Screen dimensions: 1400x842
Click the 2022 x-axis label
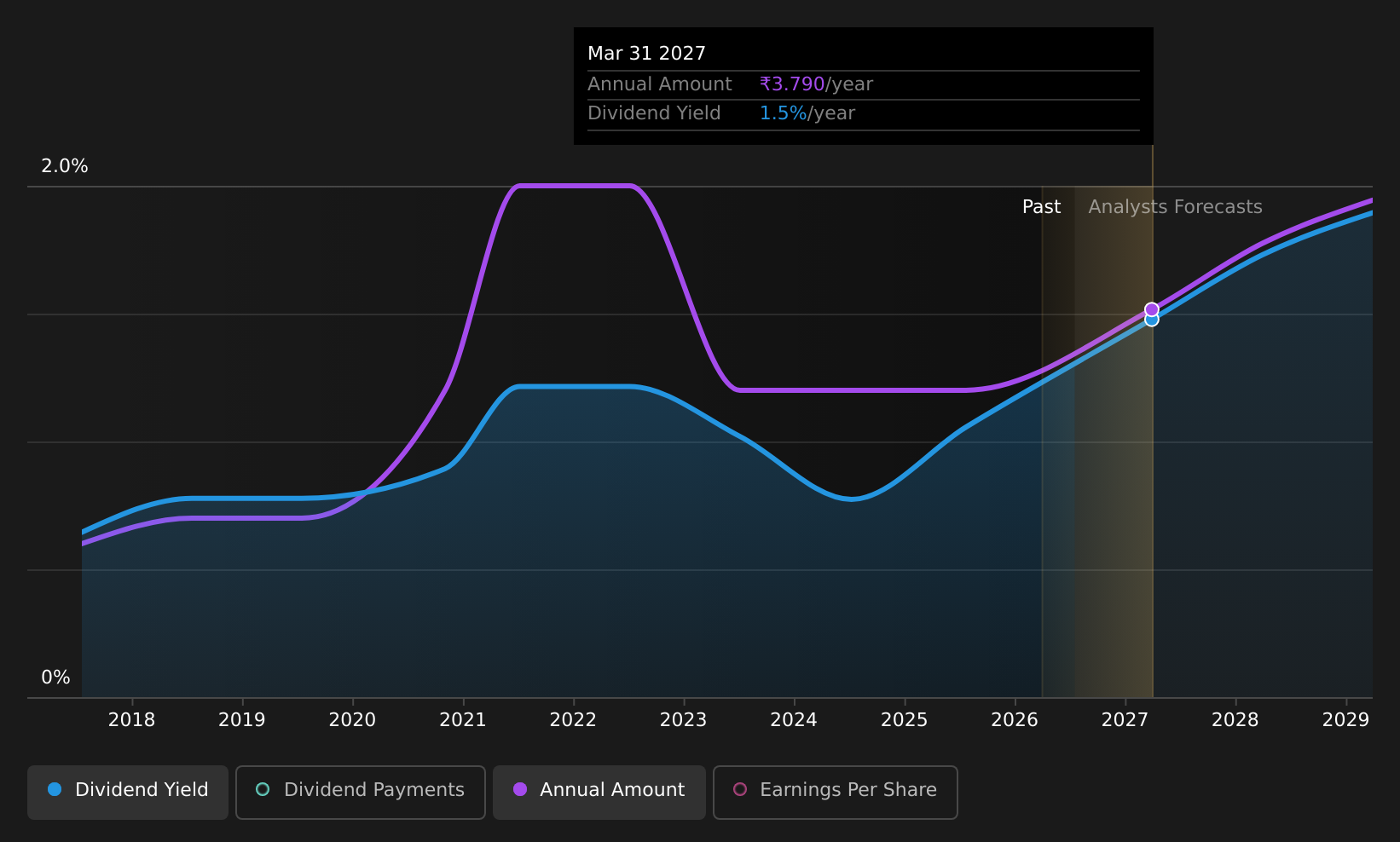[573, 720]
